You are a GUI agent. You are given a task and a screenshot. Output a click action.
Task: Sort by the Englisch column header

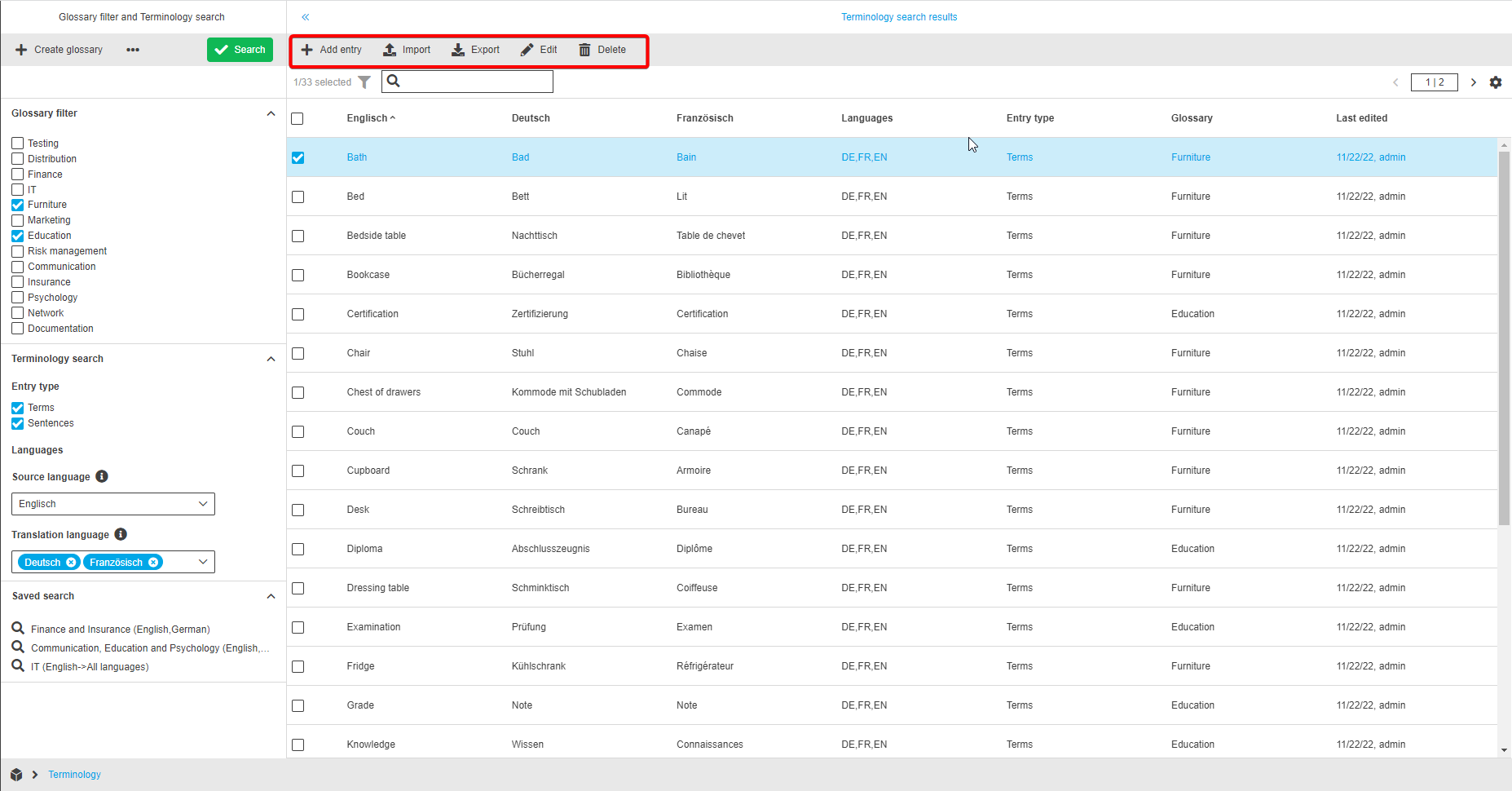click(x=368, y=118)
